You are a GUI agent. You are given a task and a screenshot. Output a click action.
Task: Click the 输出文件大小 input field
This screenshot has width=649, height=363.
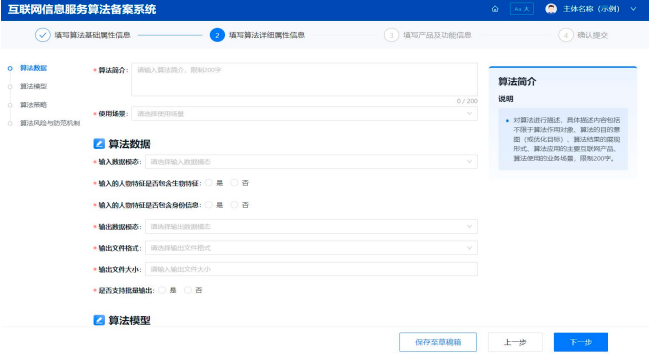click(311, 269)
